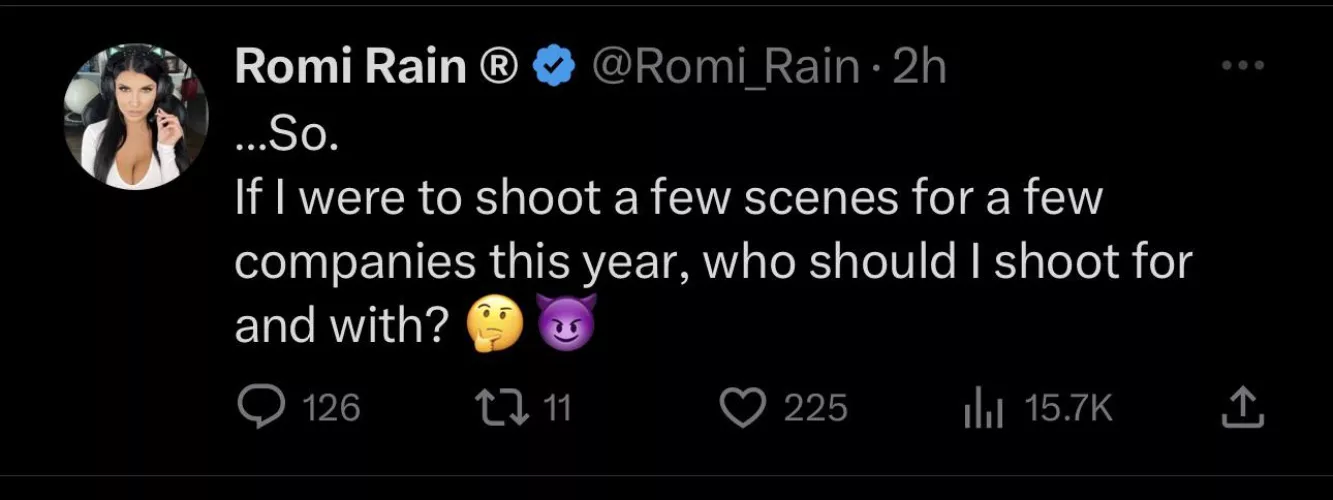Like the tweet with the heart icon
1333x500 pixels.
[741, 407]
